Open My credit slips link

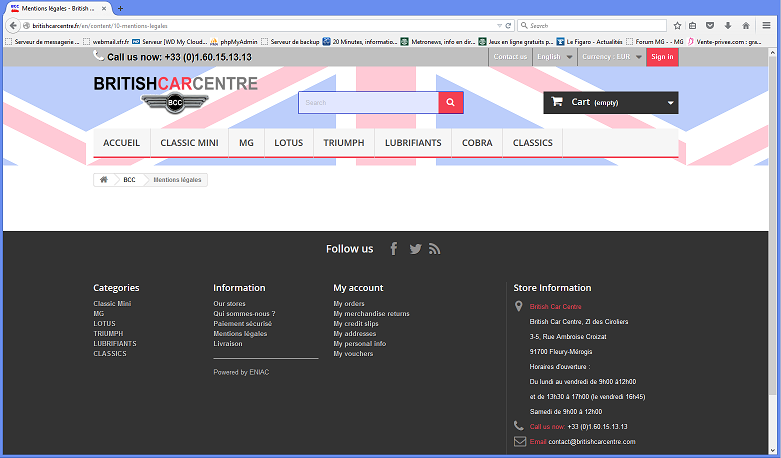tap(356, 324)
